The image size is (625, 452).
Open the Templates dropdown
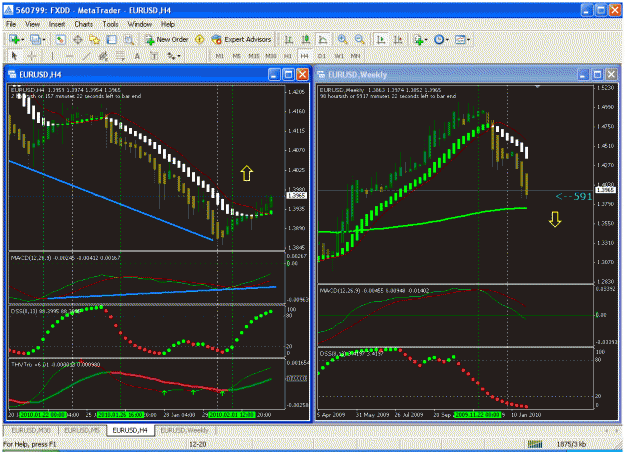[x=462, y=39]
